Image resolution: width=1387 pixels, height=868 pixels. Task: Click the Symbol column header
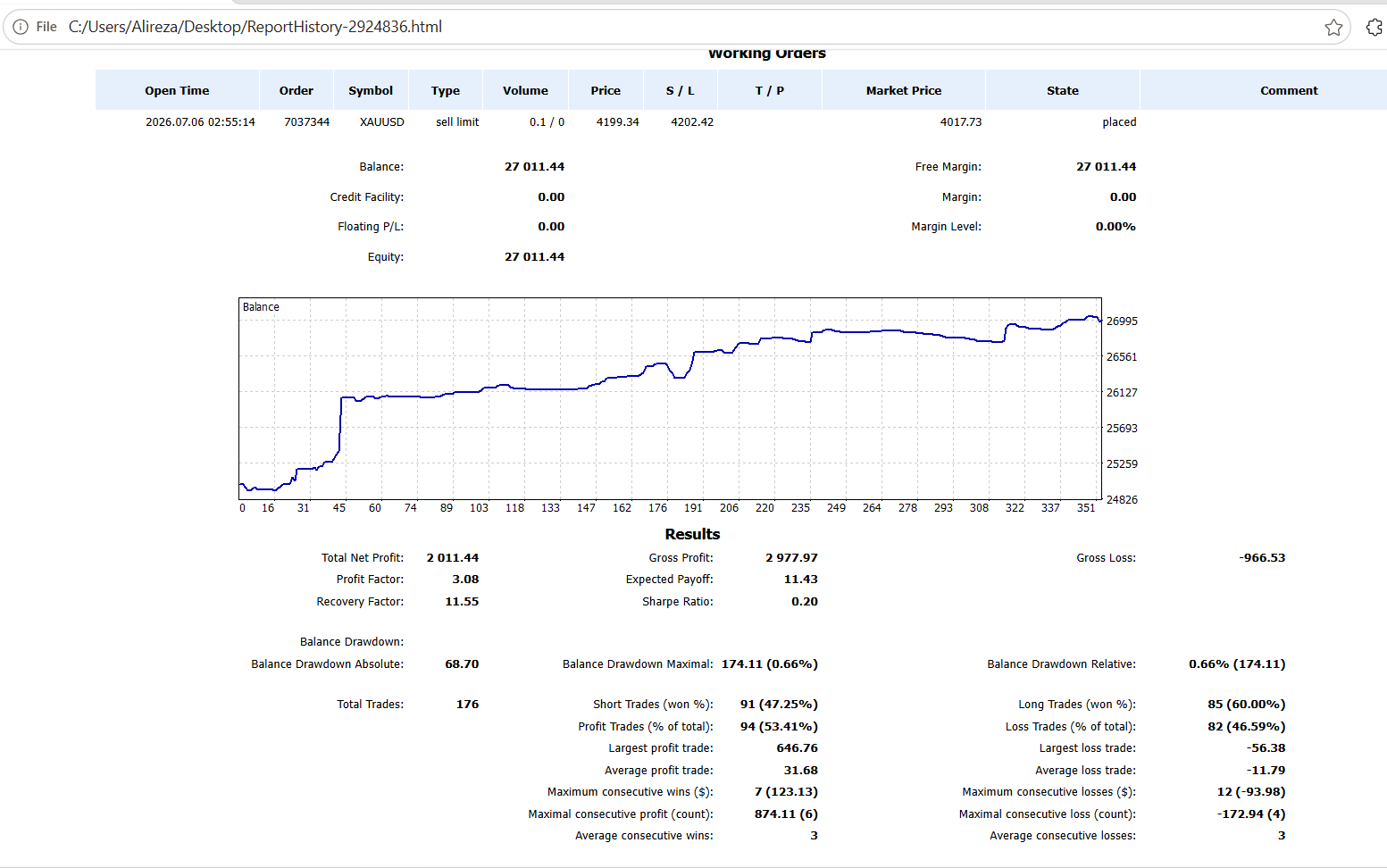(371, 90)
